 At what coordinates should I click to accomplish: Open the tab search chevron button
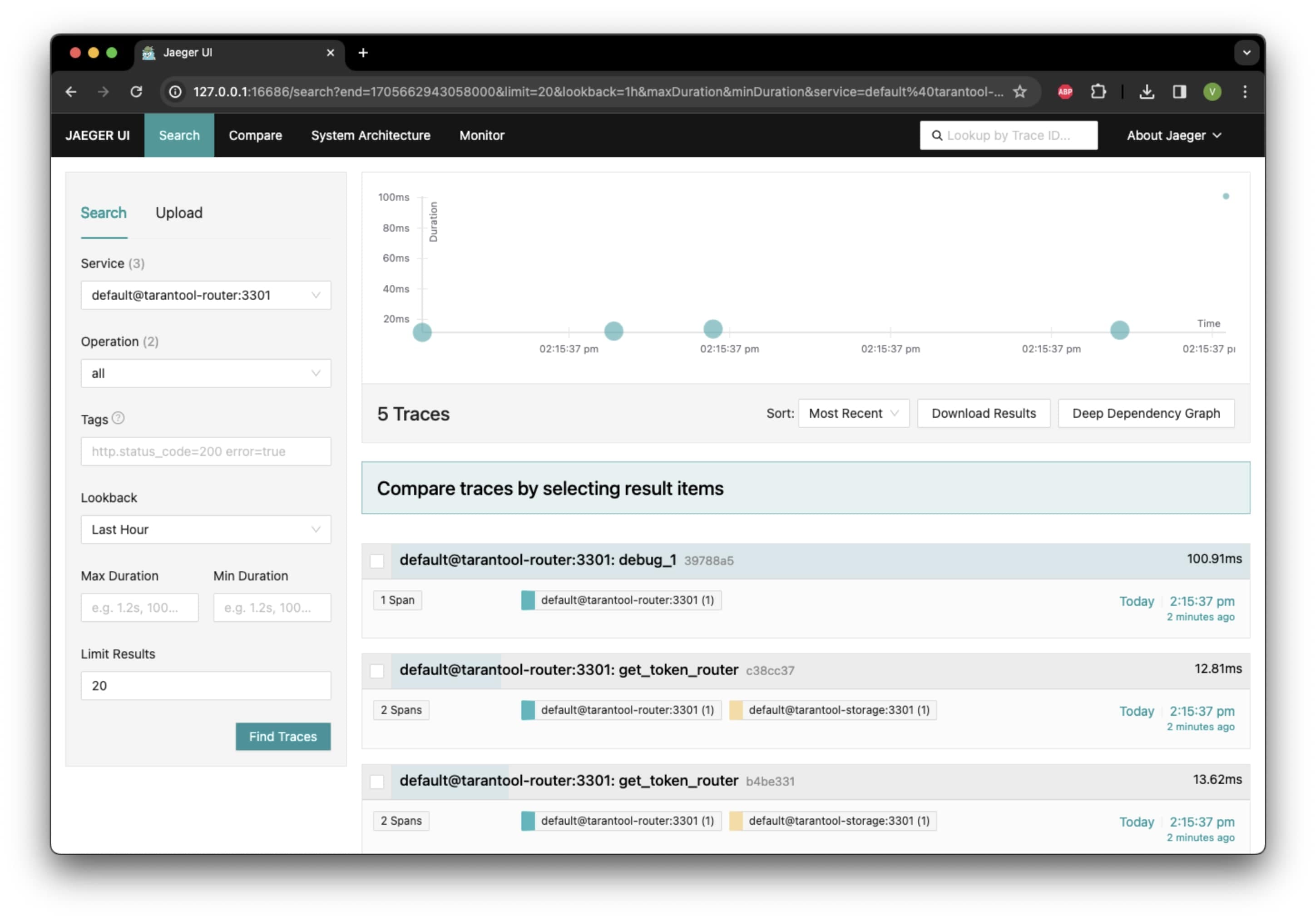pyautogui.click(x=1246, y=53)
